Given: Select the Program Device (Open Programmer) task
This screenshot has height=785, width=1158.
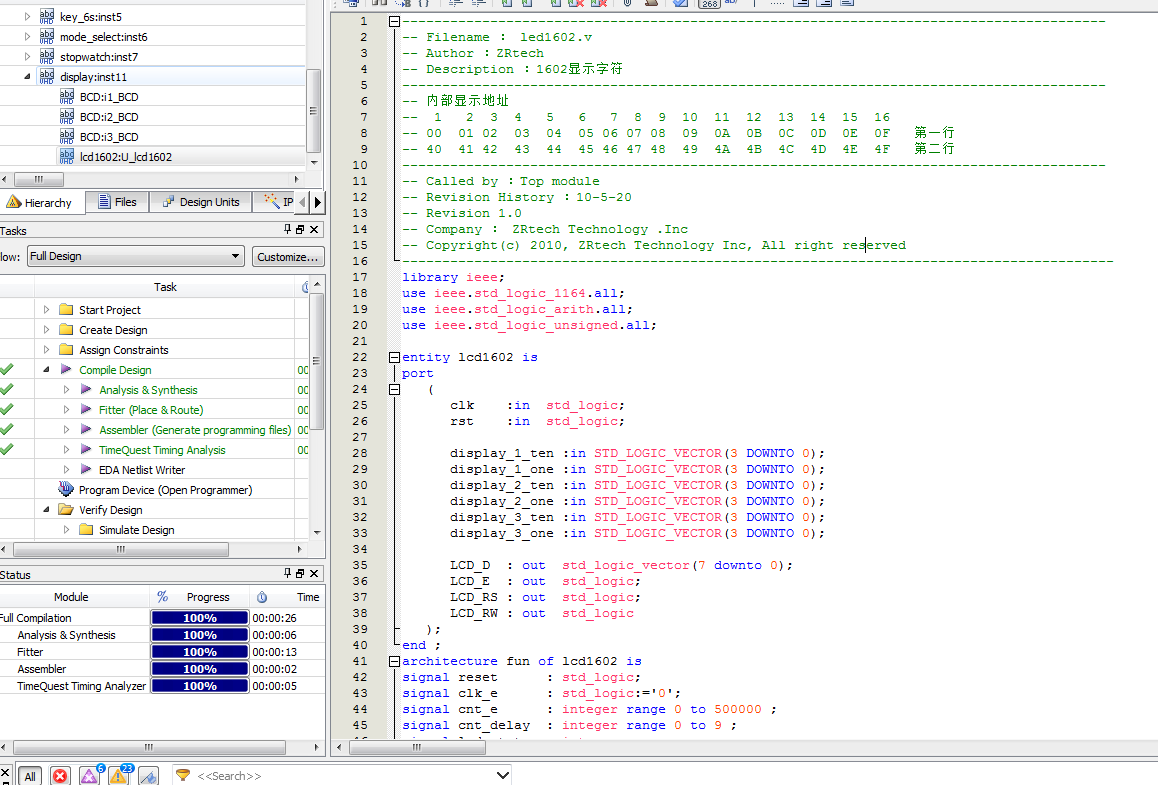Looking at the screenshot, I should (x=165, y=490).
